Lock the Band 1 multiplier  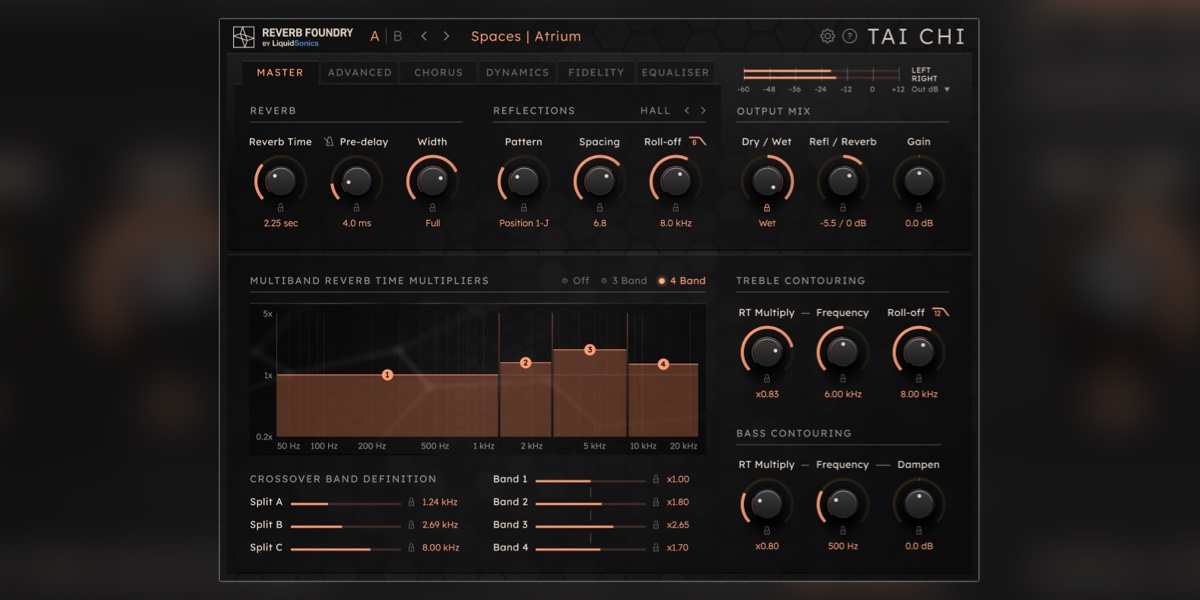point(656,480)
